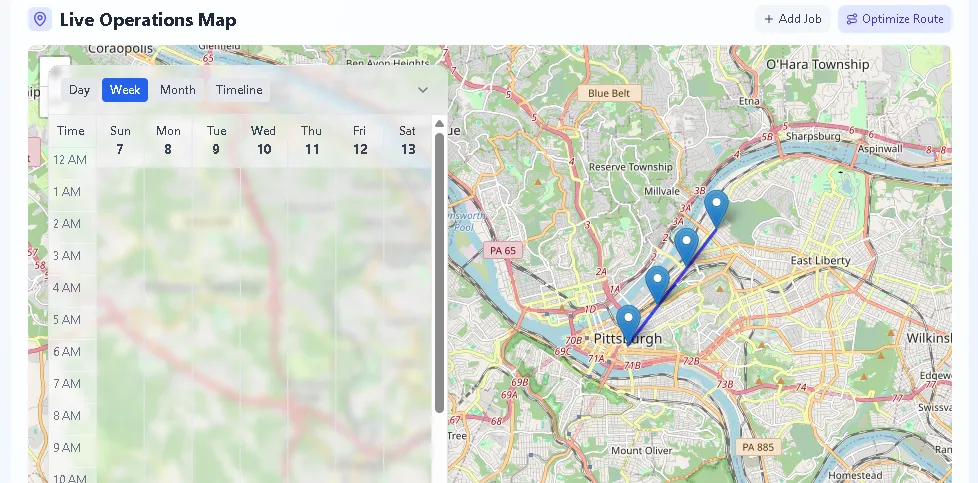Click the plus icon in Add Job
The height and width of the screenshot is (483, 978).
[x=769, y=19]
